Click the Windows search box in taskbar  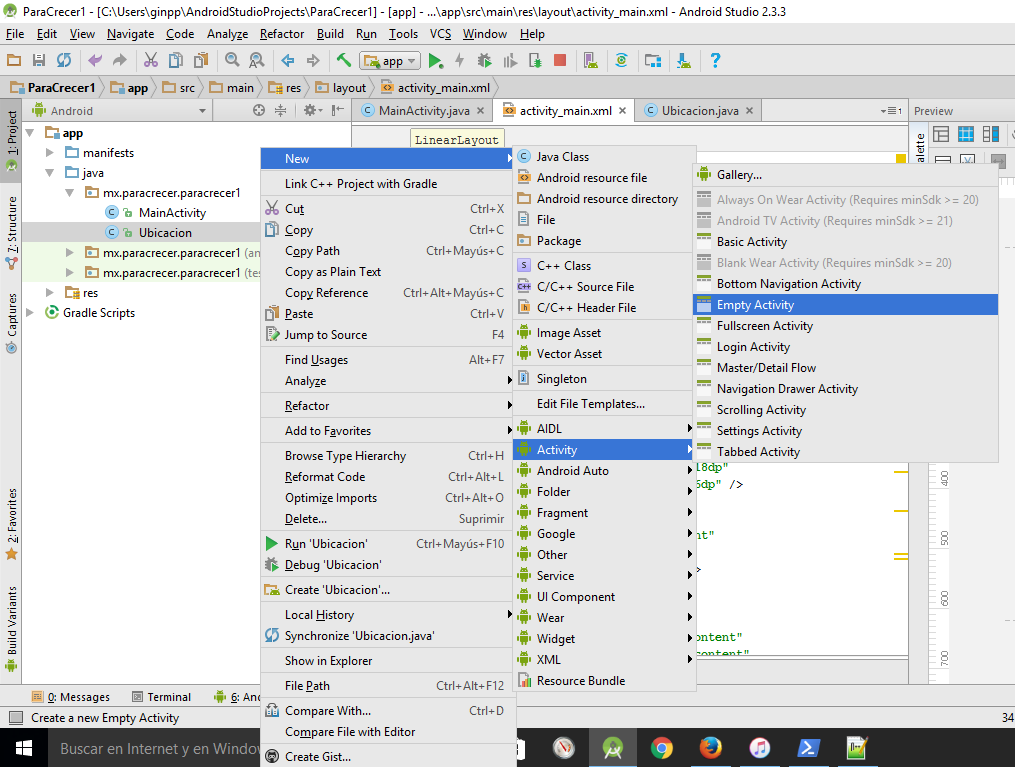pyautogui.click(x=154, y=748)
